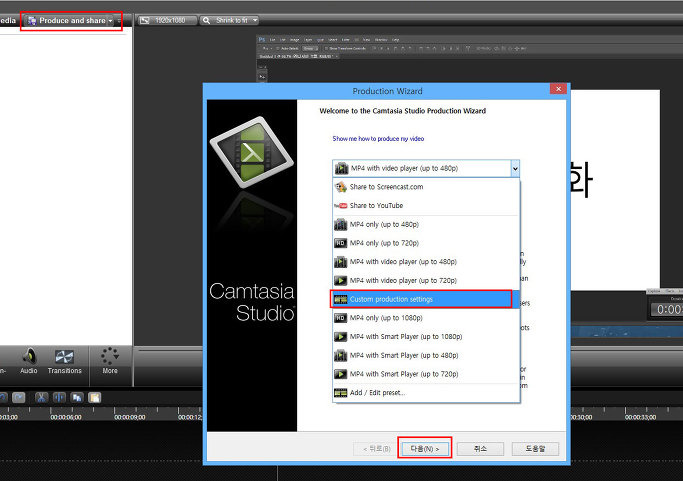Click the filmstrip icon beside Custom production settings

coord(340,299)
